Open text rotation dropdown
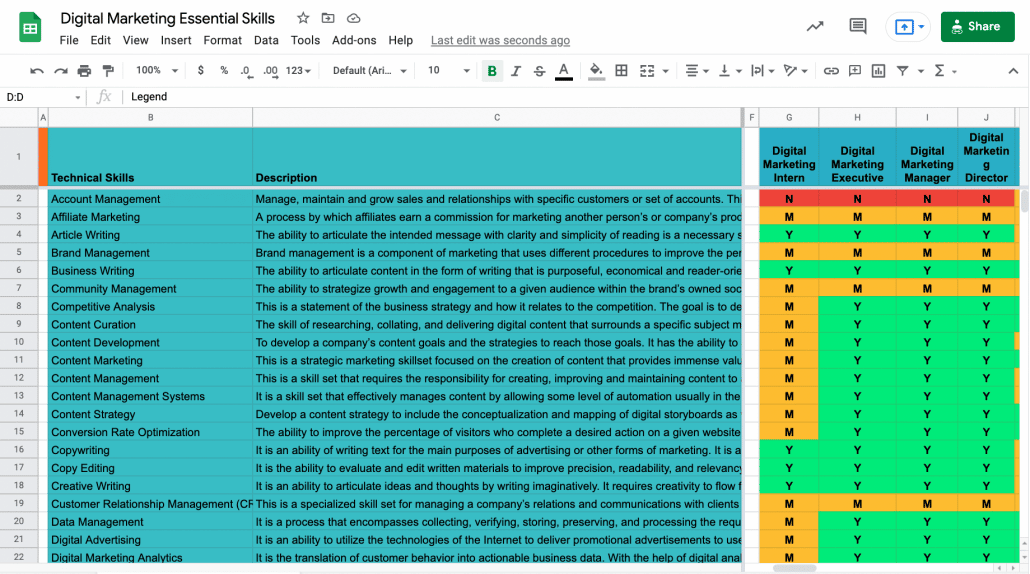 point(795,71)
